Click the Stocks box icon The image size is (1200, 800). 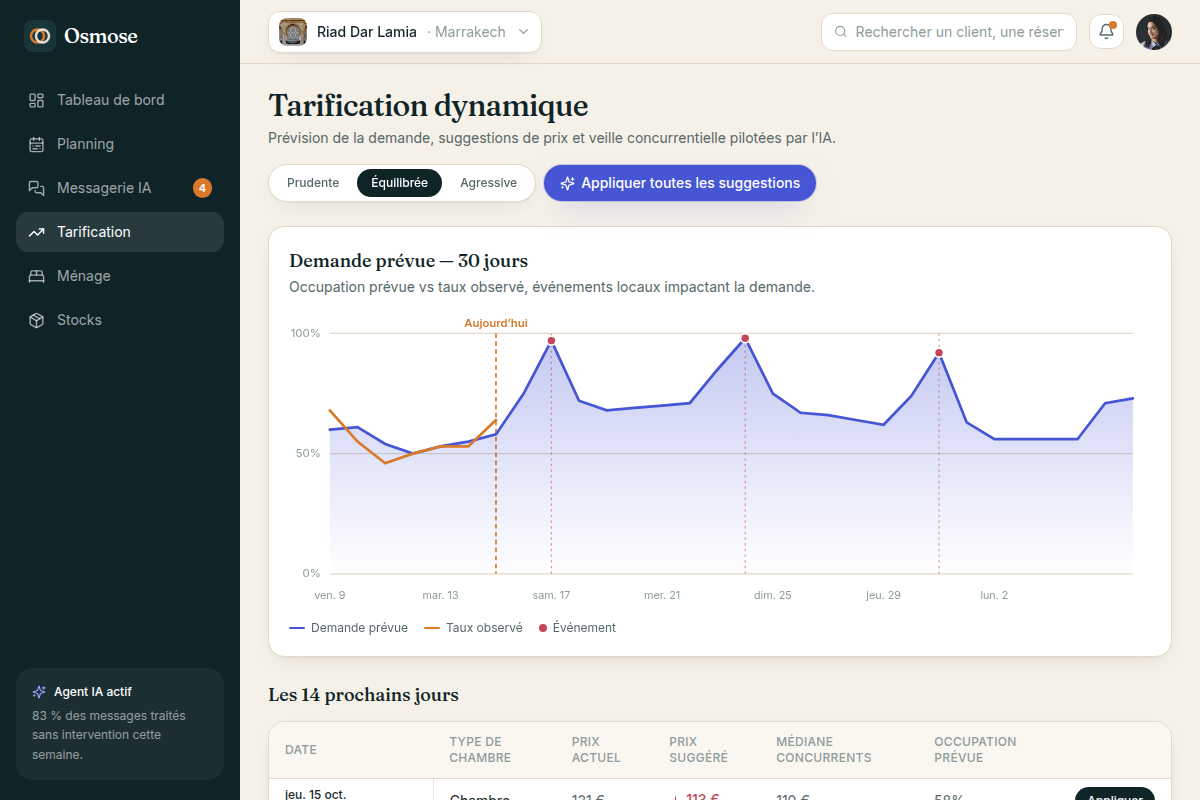37,320
